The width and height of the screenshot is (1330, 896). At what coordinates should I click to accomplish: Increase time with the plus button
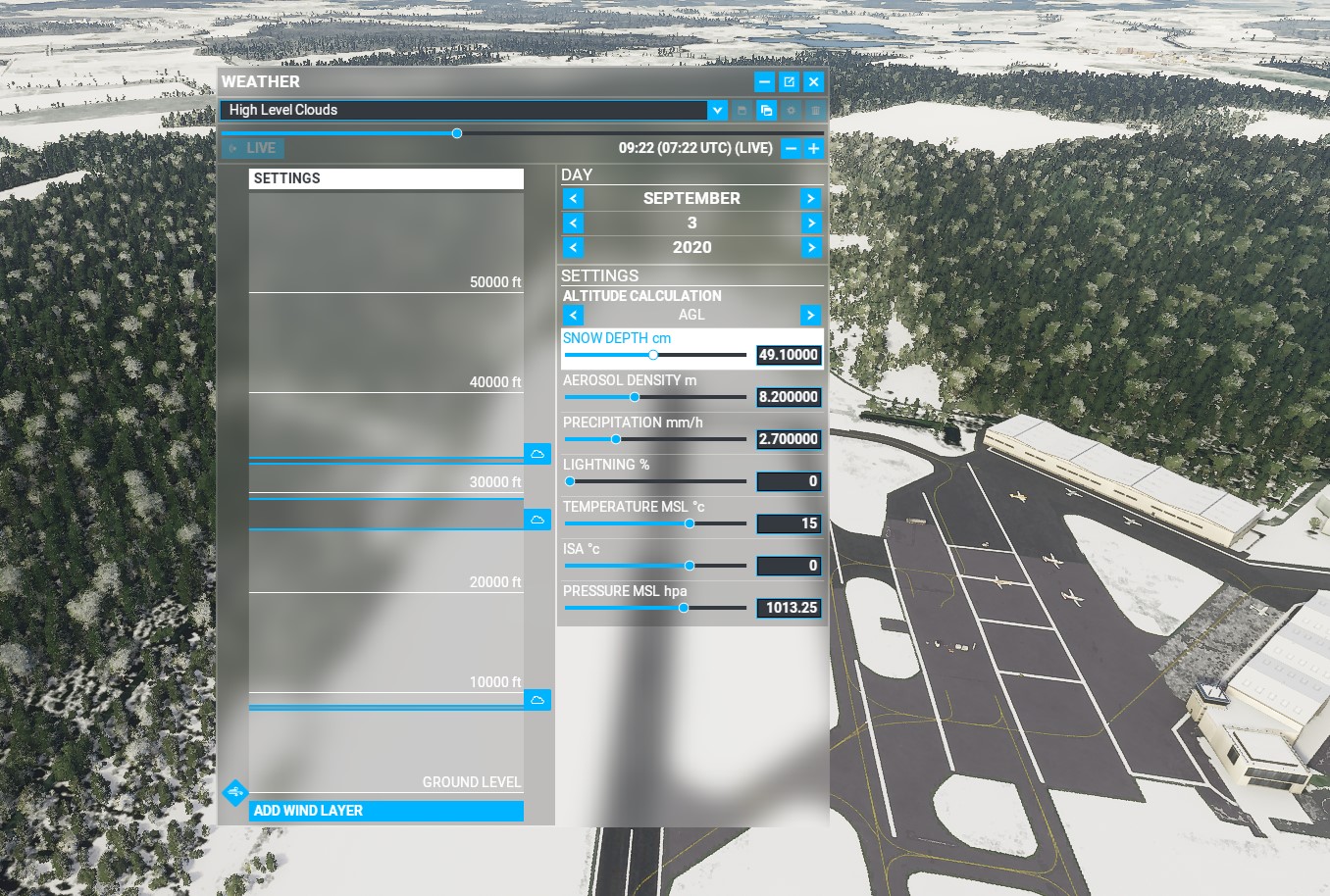(x=814, y=149)
